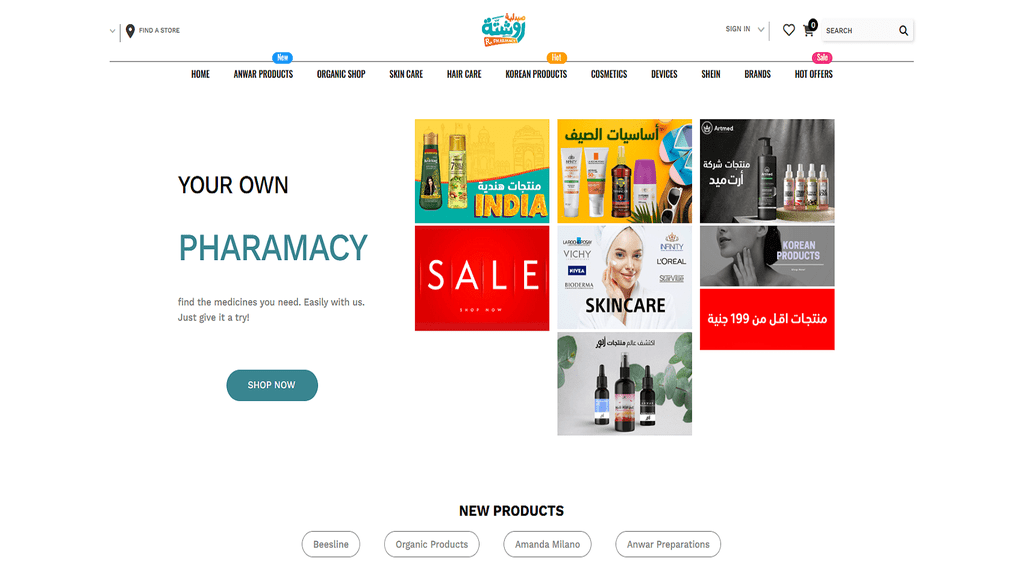Screen dimensions: 1024x584
Task: Open the wishlist heart icon
Action: (x=788, y=30)
